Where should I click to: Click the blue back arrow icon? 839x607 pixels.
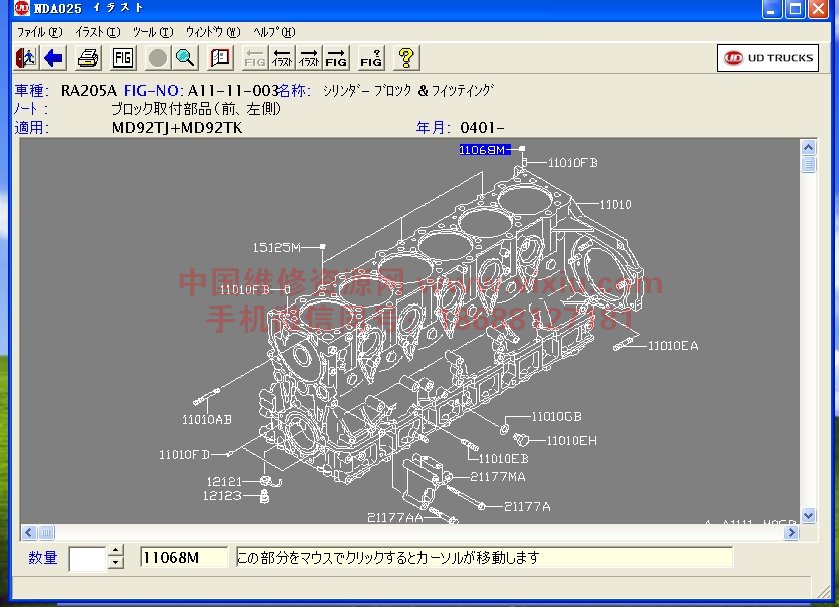point(54,58)
